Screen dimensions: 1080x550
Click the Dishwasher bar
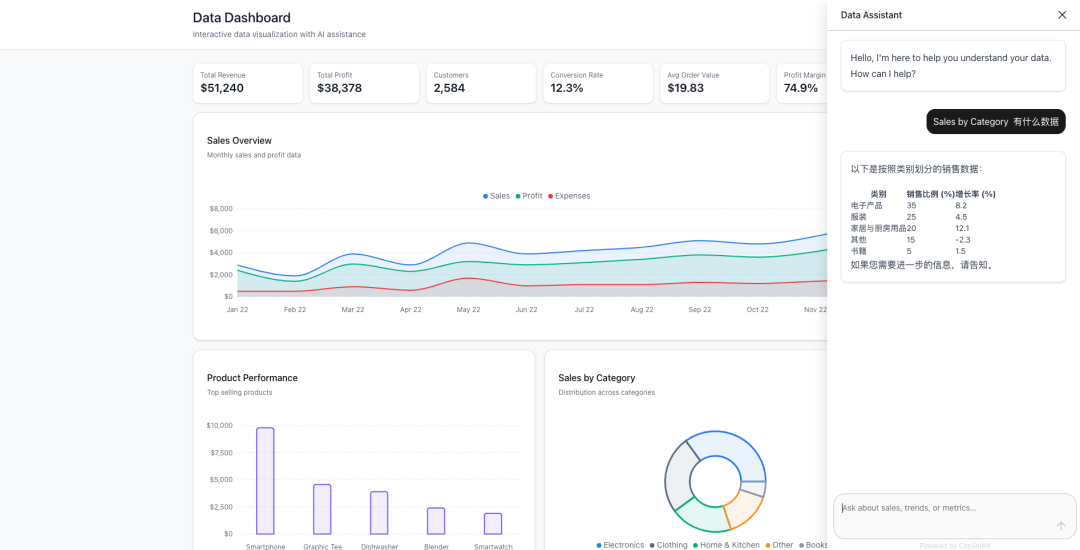click(x=379, y=513)
